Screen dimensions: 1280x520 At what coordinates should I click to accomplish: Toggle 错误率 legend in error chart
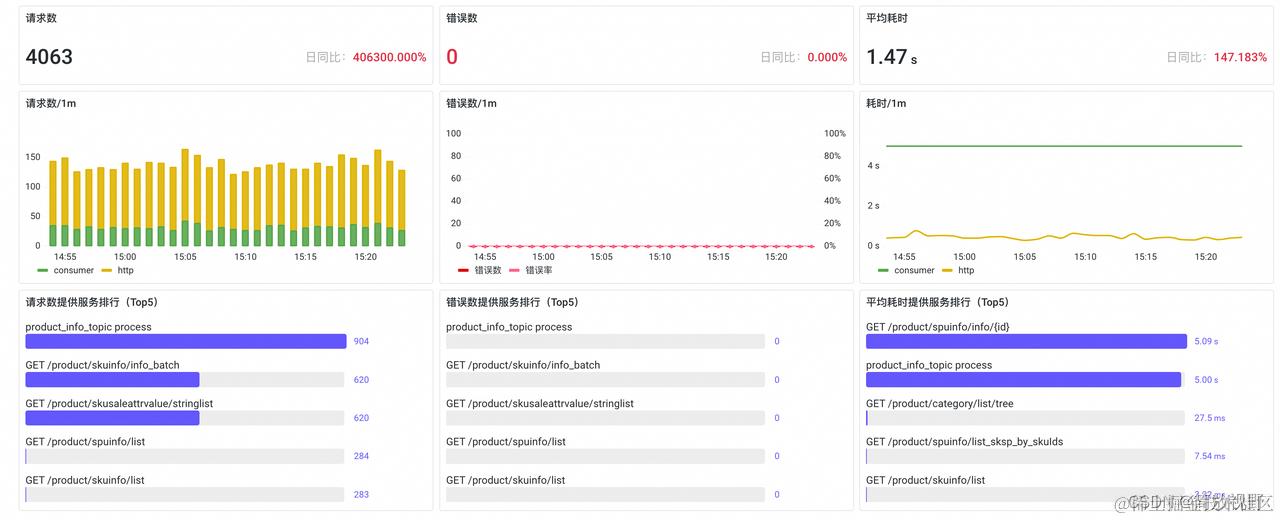[x=531, y=270]
